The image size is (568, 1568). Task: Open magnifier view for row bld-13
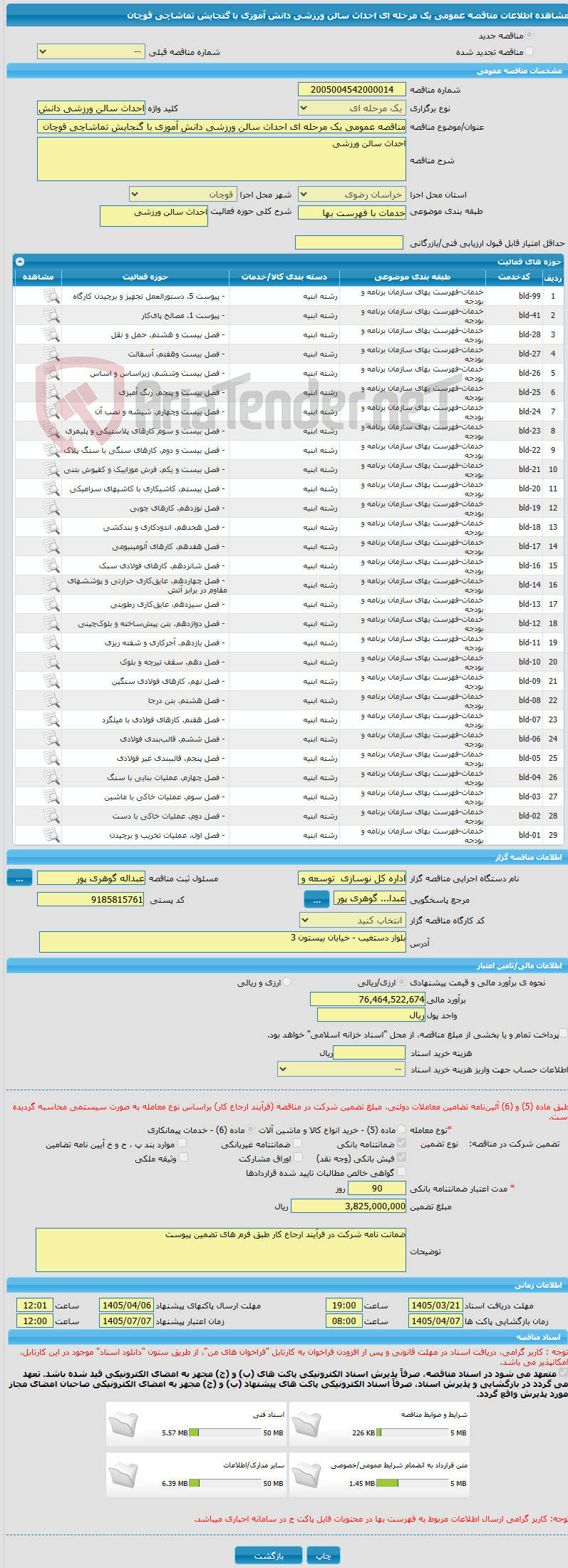pos(51,604)
